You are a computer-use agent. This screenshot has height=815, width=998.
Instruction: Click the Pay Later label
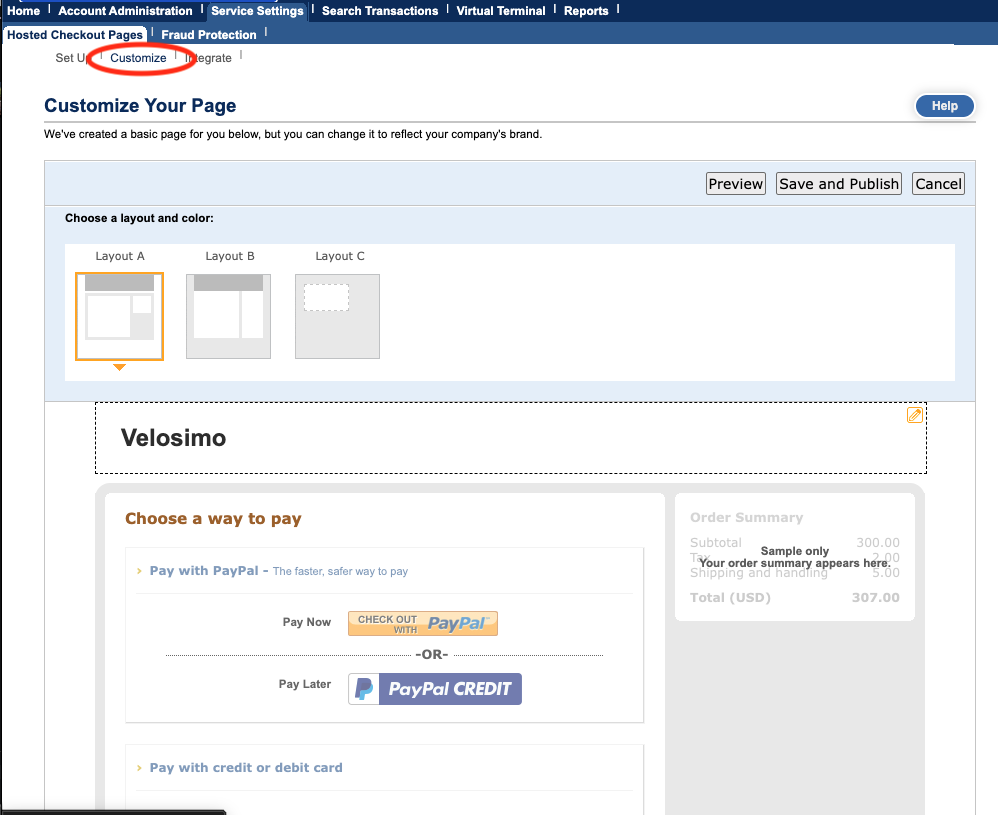305,684
